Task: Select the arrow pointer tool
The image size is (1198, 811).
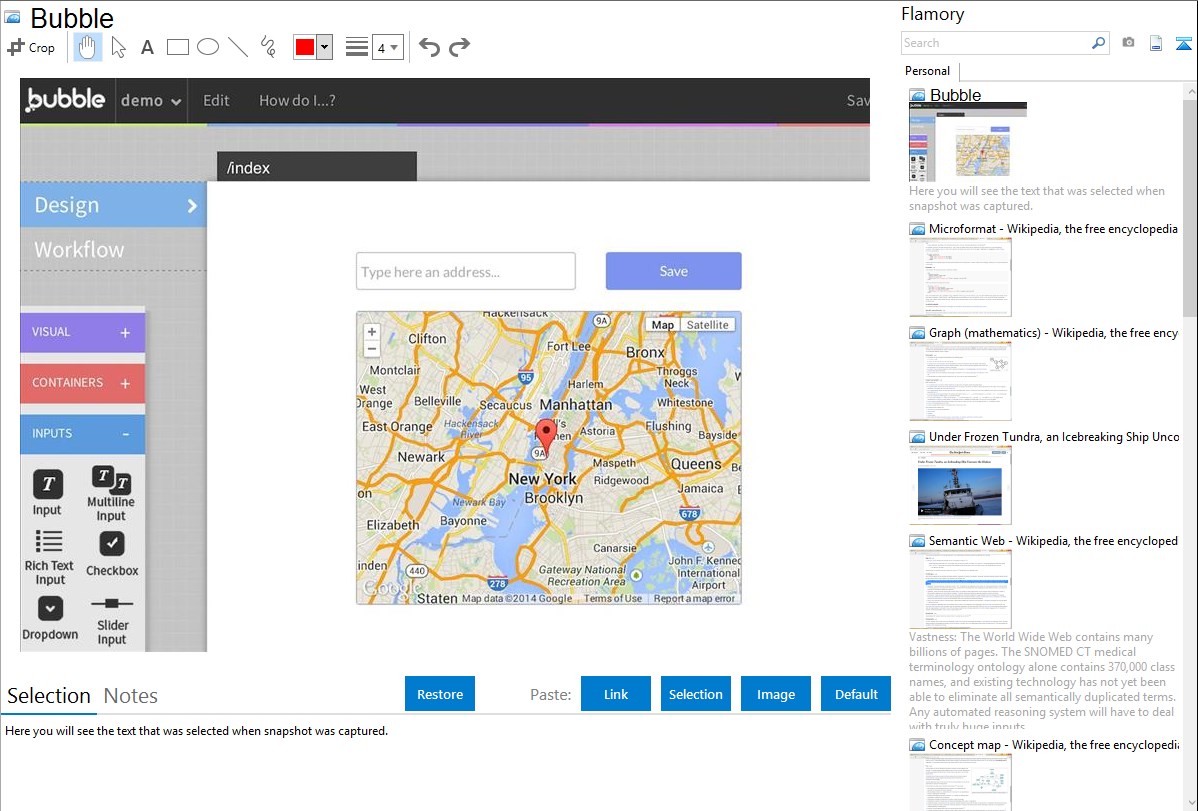Action: (118, 47)
